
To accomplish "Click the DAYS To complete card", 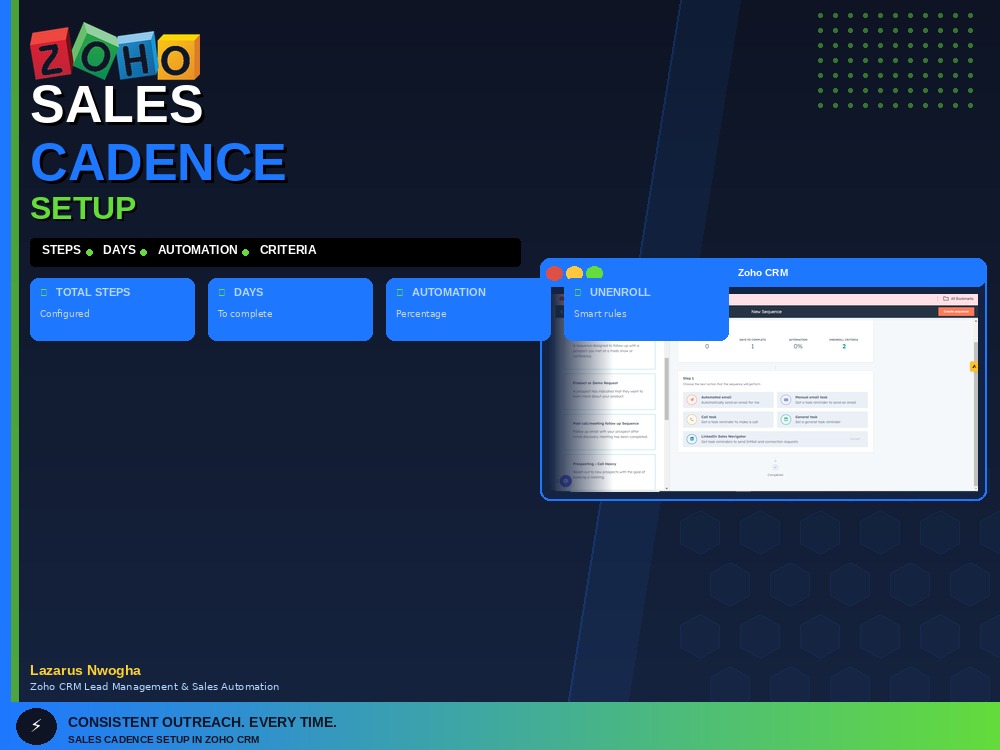I will pos(290,309).
